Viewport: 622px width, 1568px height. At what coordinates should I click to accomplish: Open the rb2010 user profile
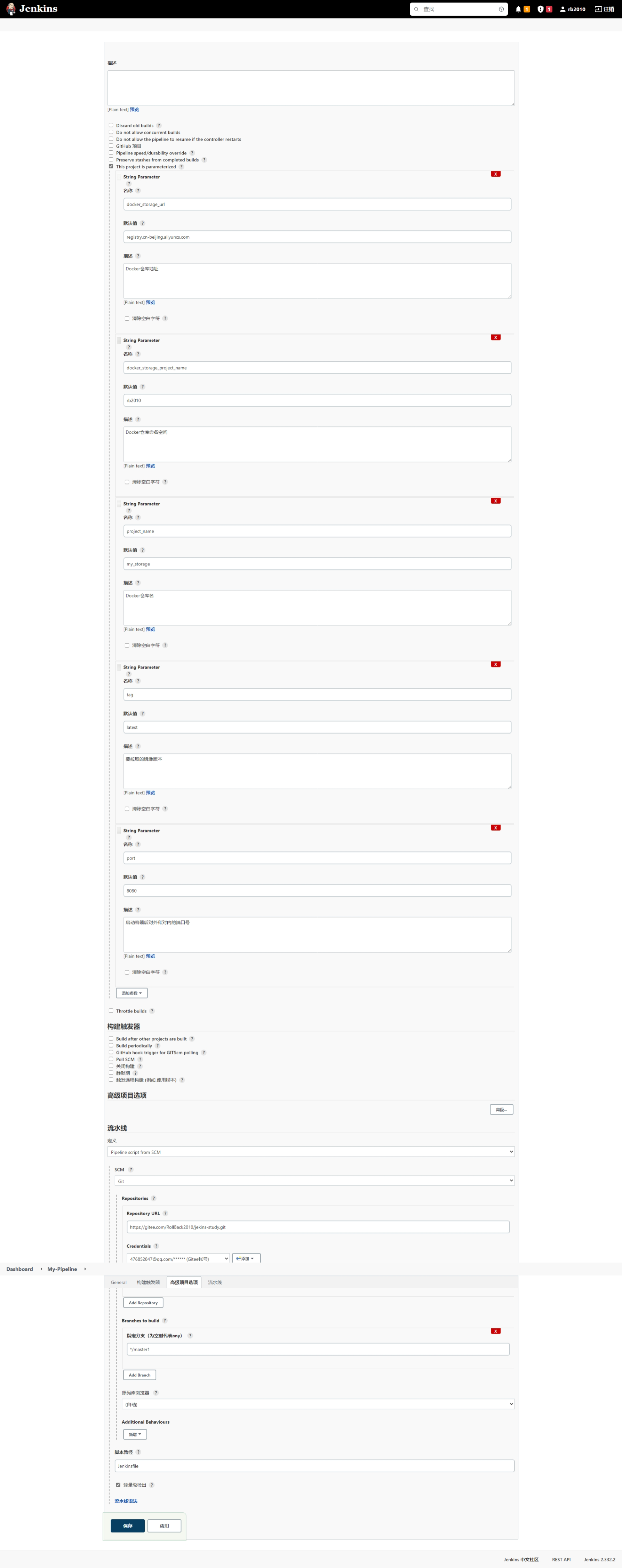click(572, 9)
